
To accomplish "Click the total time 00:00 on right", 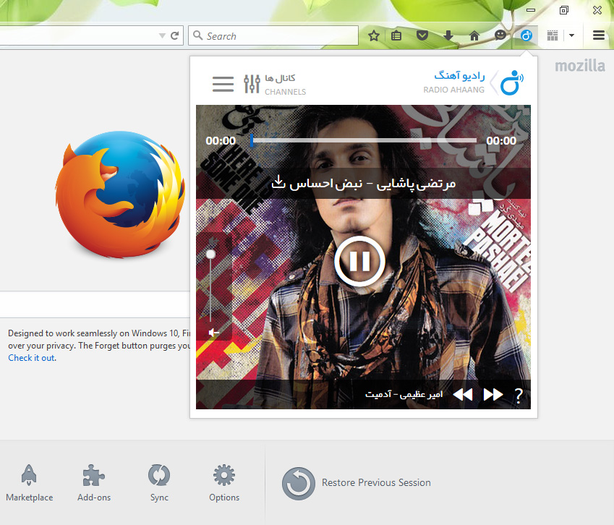I will (x=501, y=141).
